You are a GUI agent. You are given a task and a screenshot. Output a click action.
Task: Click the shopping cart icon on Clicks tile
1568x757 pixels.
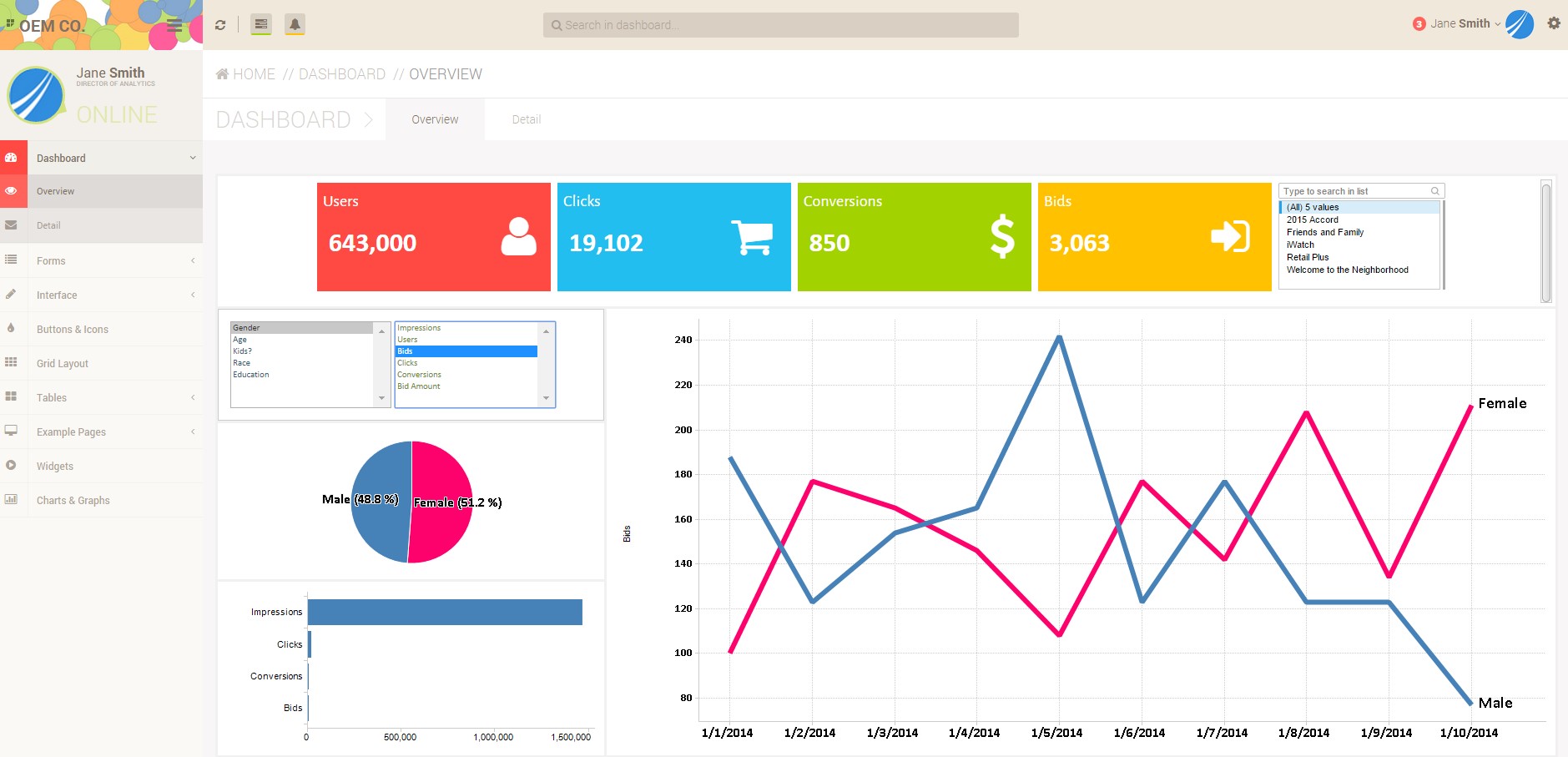pos(751,238)
